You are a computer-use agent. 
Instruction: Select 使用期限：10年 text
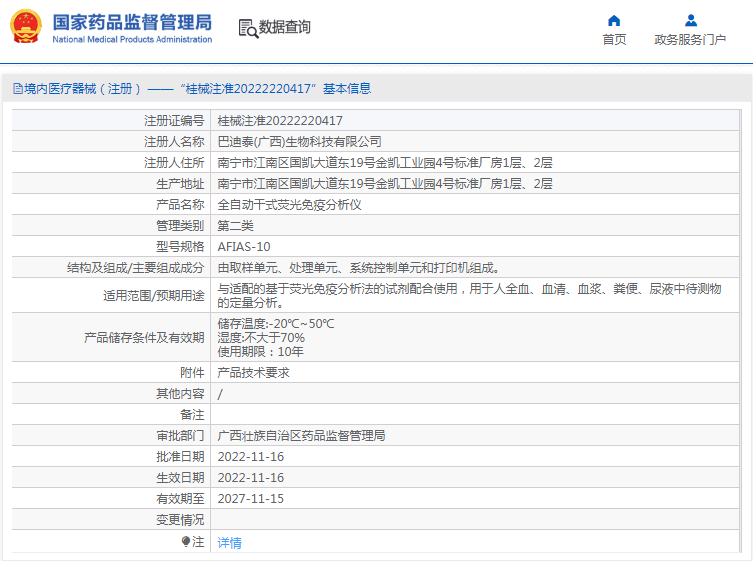(260, 352)
